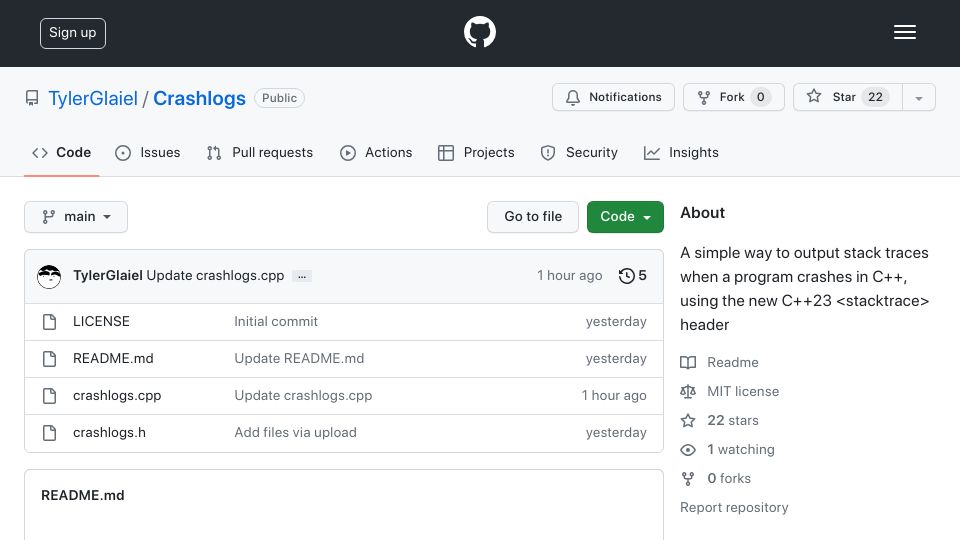Open the hamburger navigation menu
Image resolution: width=960 pixels, height=540 pixels.
904,32
